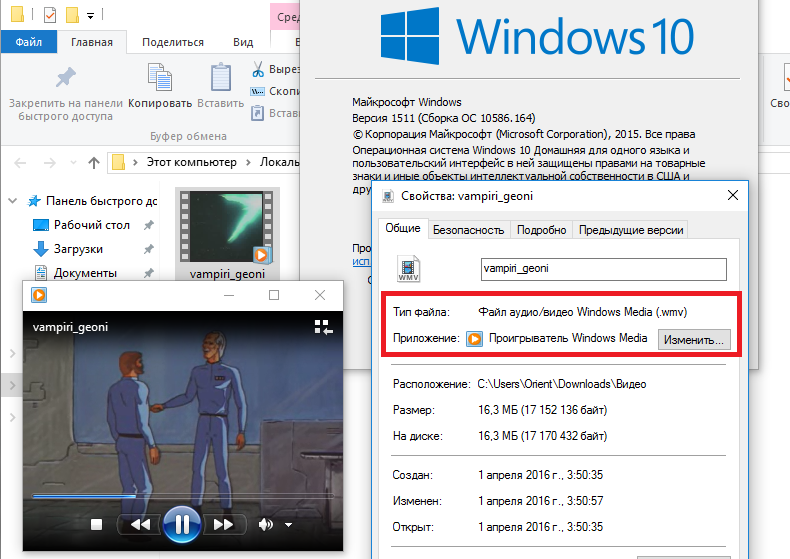Click Закрепить на панели быстрого доступа
Viewport: 790px width, 559px height.
(x=65, y=94)
